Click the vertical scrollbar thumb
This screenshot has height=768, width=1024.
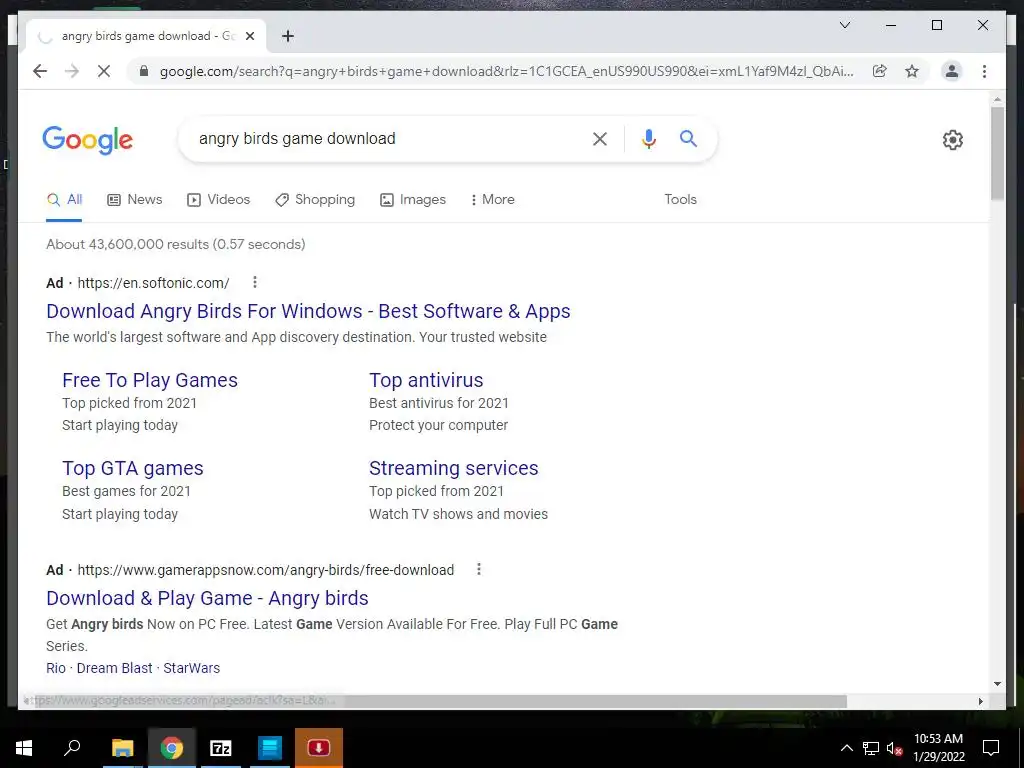pyautogui.click(x=997, y=153)
